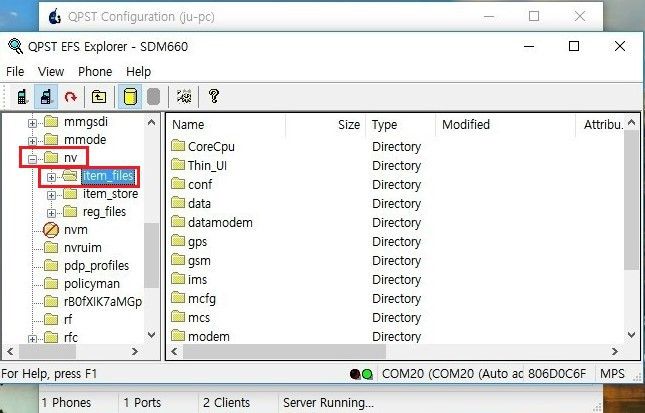Click the gray cylinder storage icon
645x413 pixels.
point(153,97)
